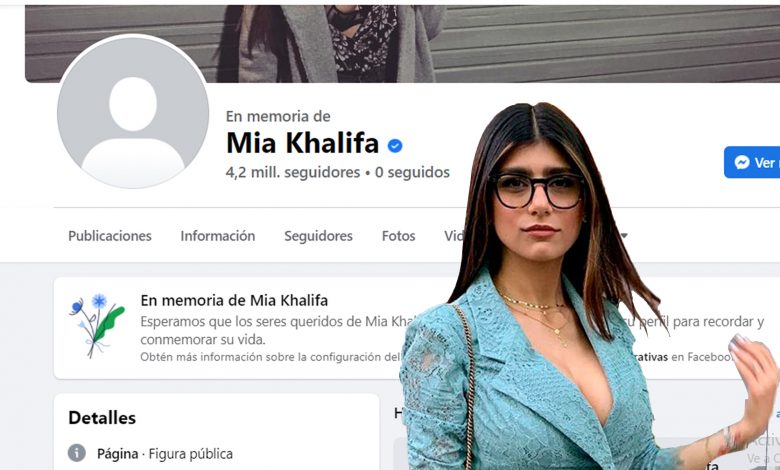Image resolution: width=780 pixels, height=470 pixels.
Task: Open the Información tab
Action: [x=217, y=236]
